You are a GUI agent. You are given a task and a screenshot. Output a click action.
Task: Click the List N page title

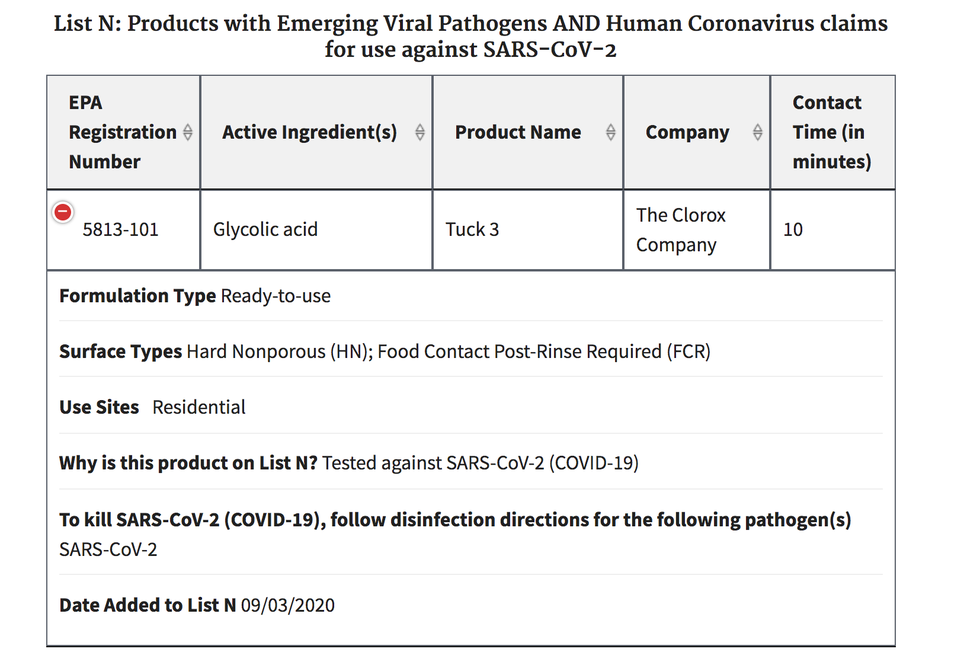tap(471, 36)
